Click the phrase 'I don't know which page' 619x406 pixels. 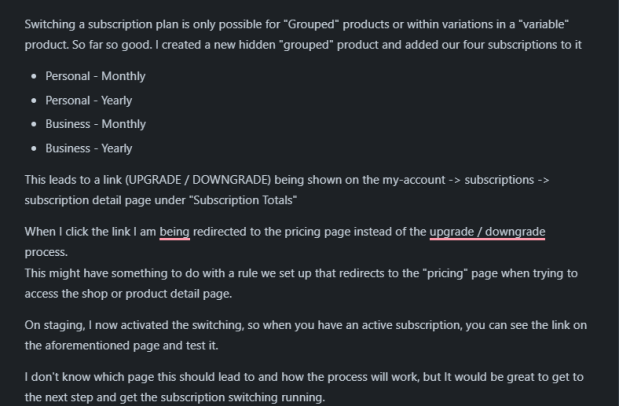[89, 377]
